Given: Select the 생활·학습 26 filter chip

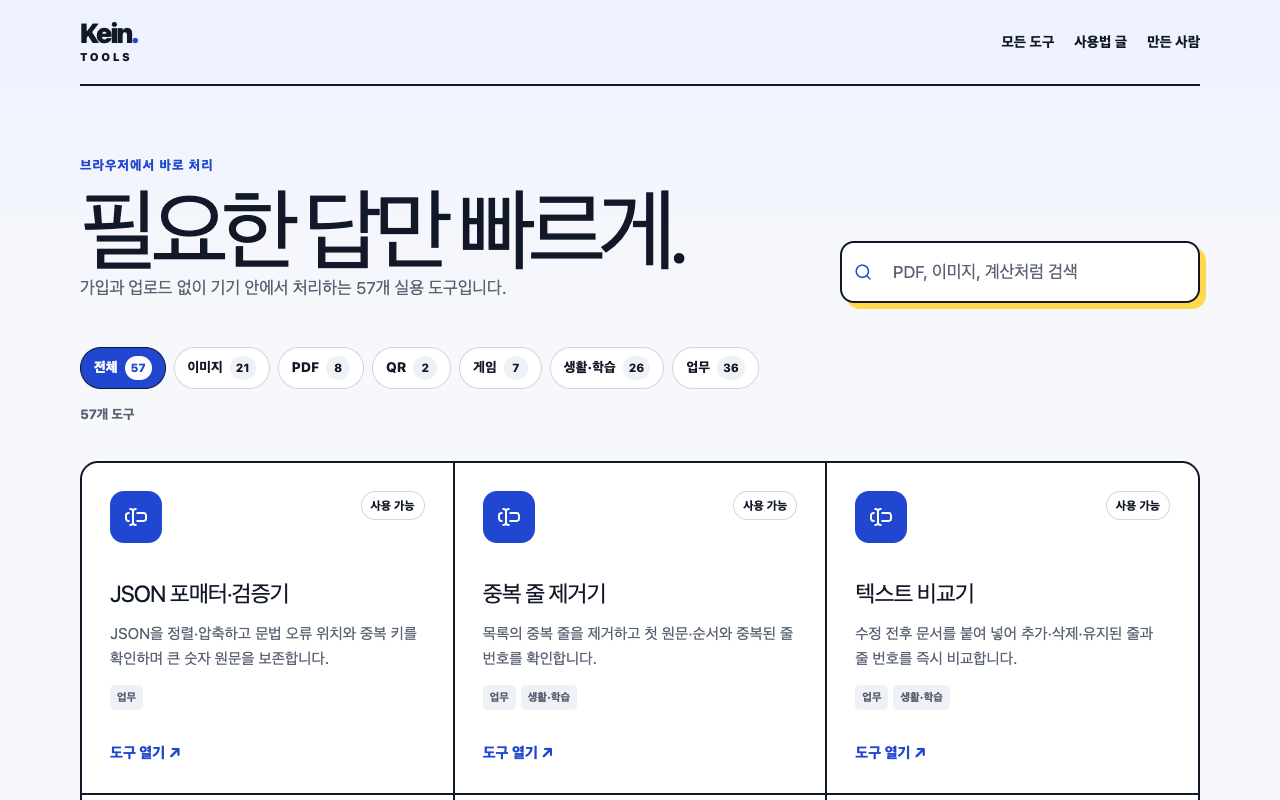Looking at the screenshot, I should point(607,368).
